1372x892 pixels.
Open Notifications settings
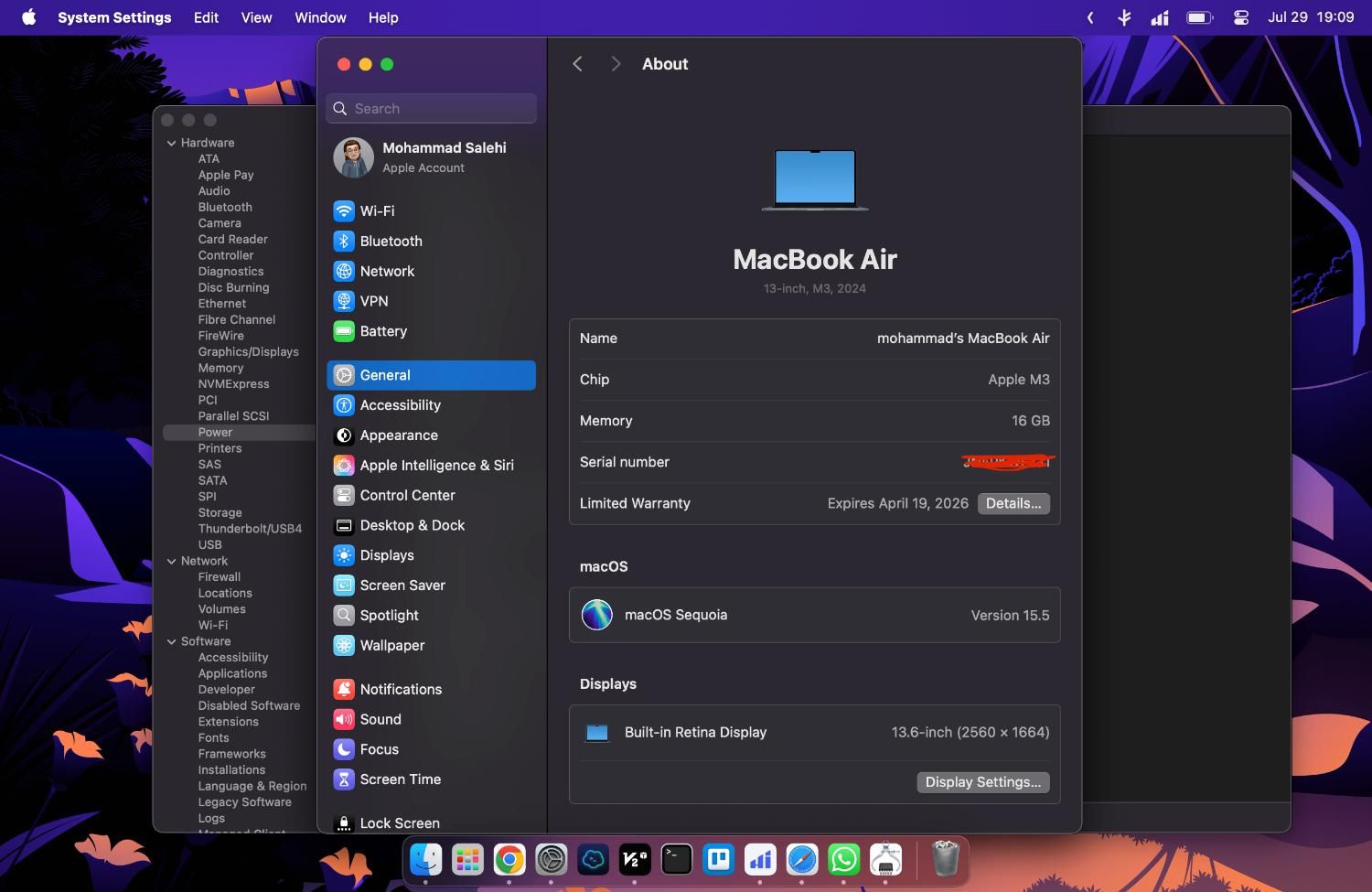(431, 689)
